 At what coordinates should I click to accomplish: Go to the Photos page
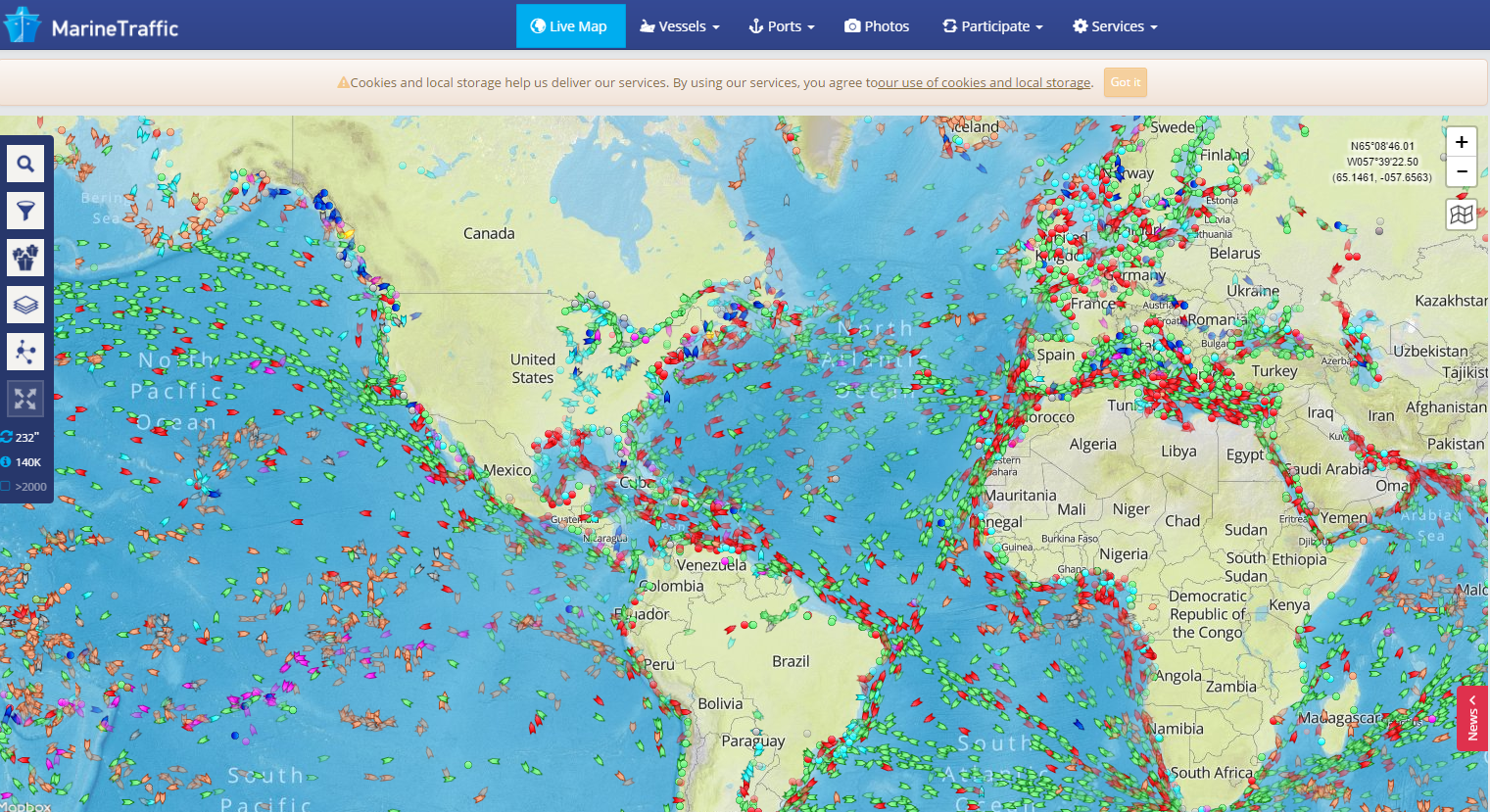(x=877, y=26)
